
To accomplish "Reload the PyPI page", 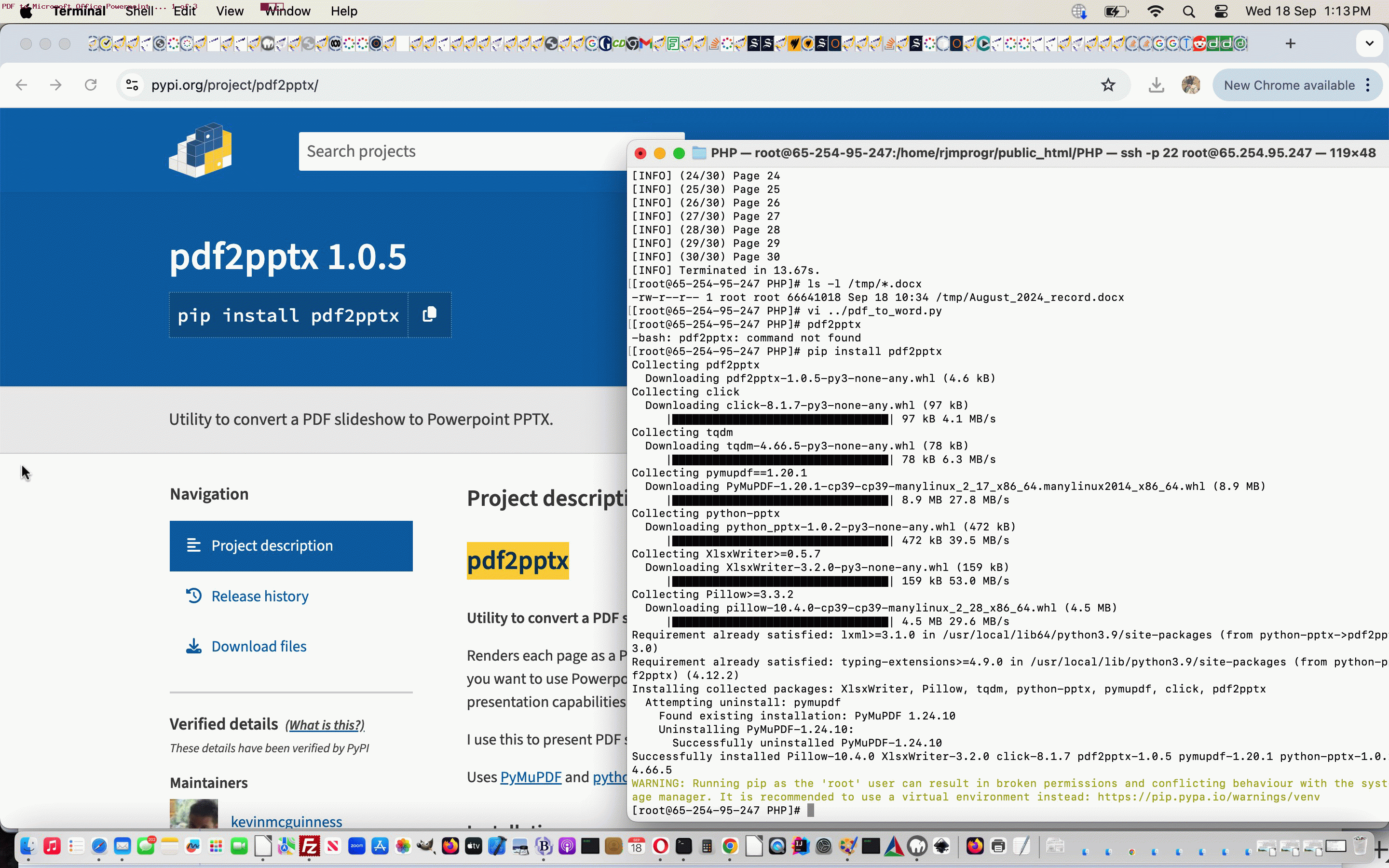I will (91, 85).
